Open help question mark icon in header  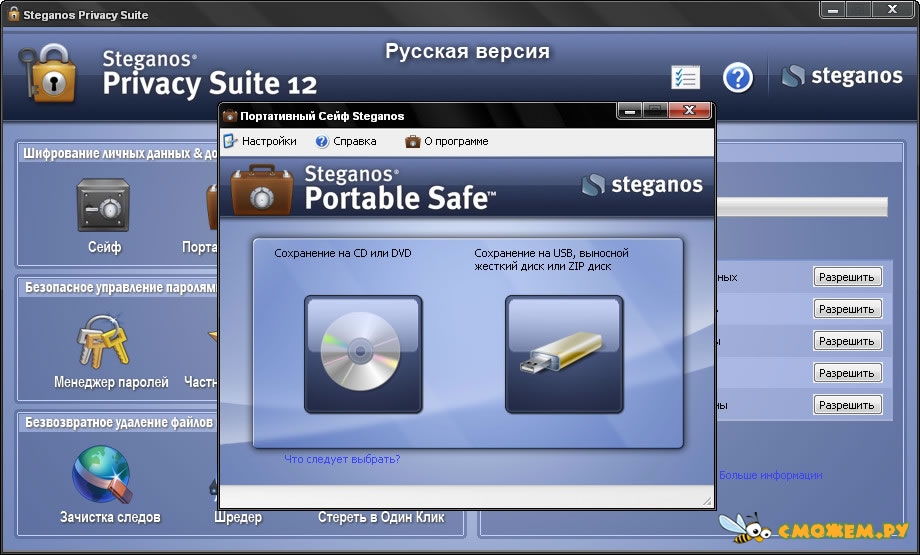pyautogui.click(x=738, y=77)
